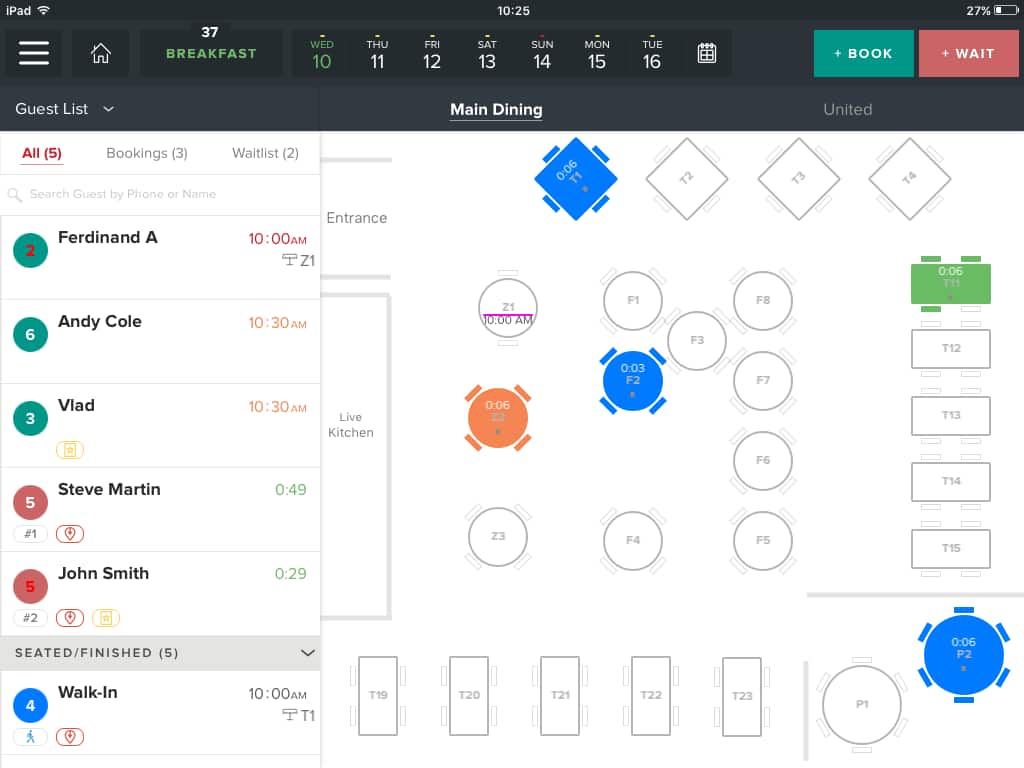Collapse the Seated/Finished section
Viewport: 1024px width, 768px height.
pos(307,653)
